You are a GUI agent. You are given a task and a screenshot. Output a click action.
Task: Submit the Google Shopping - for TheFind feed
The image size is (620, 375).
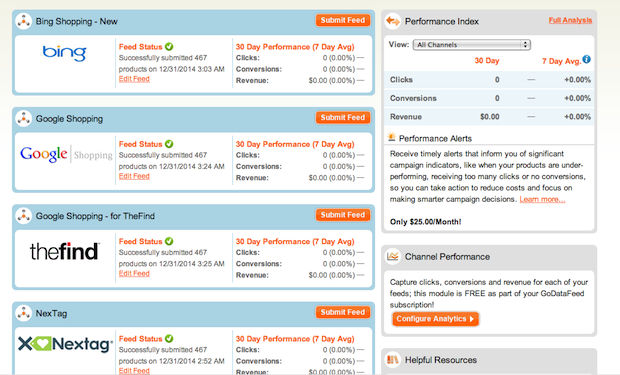[x=343, y=215]
